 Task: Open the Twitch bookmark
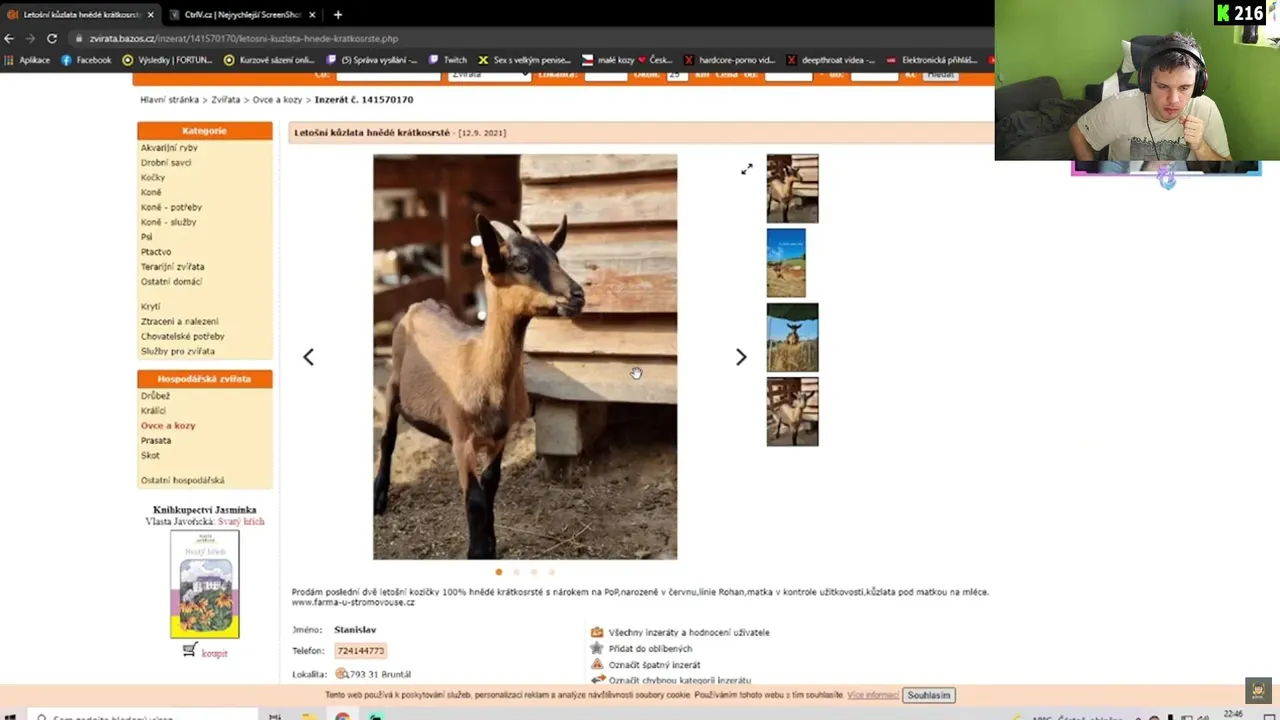point(448,60)
